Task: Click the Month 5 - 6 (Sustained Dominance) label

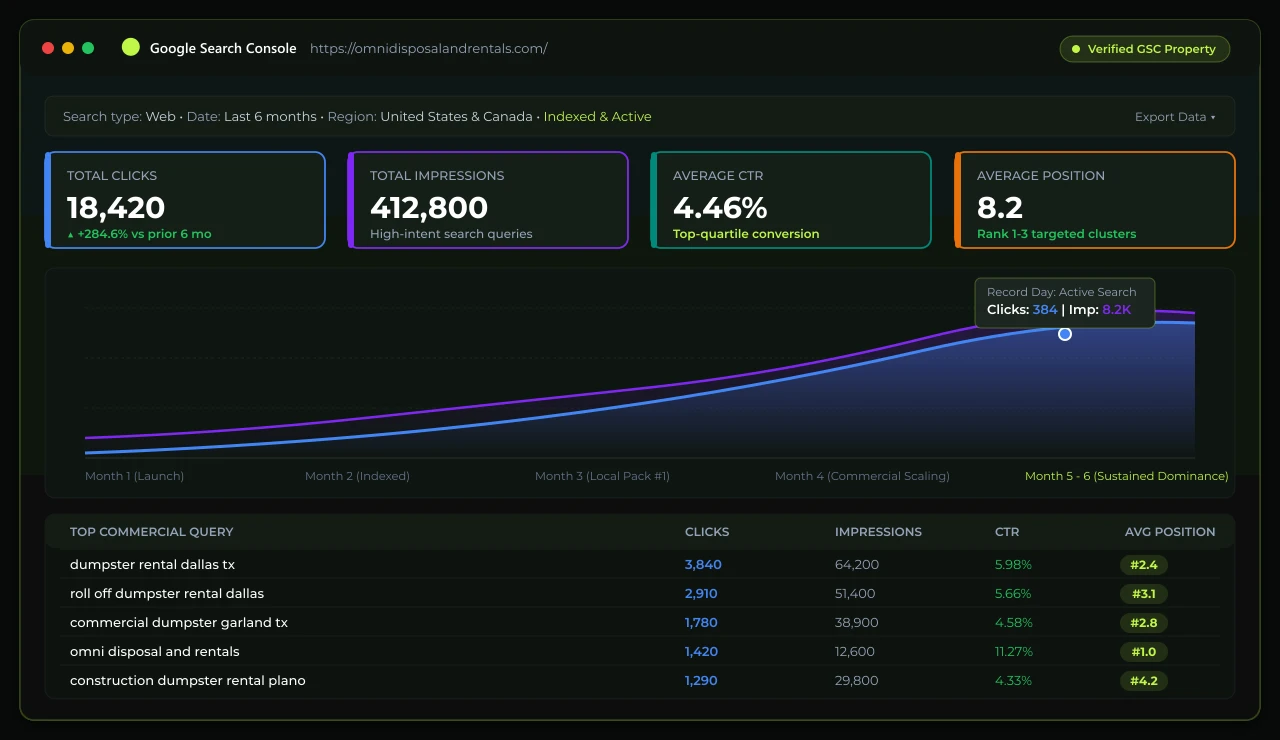Action: click(x=1127, y=476)
